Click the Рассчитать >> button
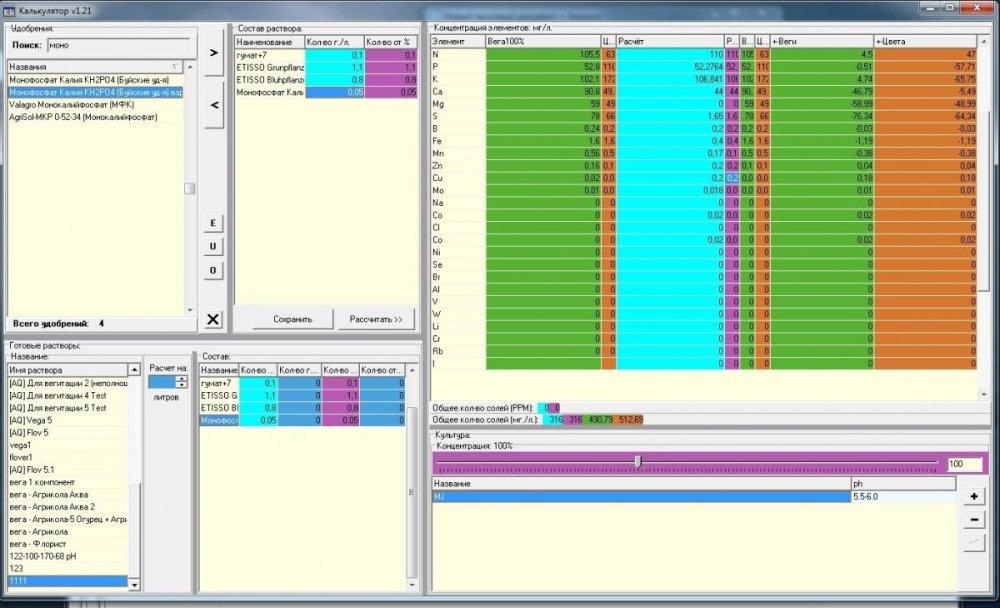Viewport: 1000px width, 608px height. (x=376, y=319)
